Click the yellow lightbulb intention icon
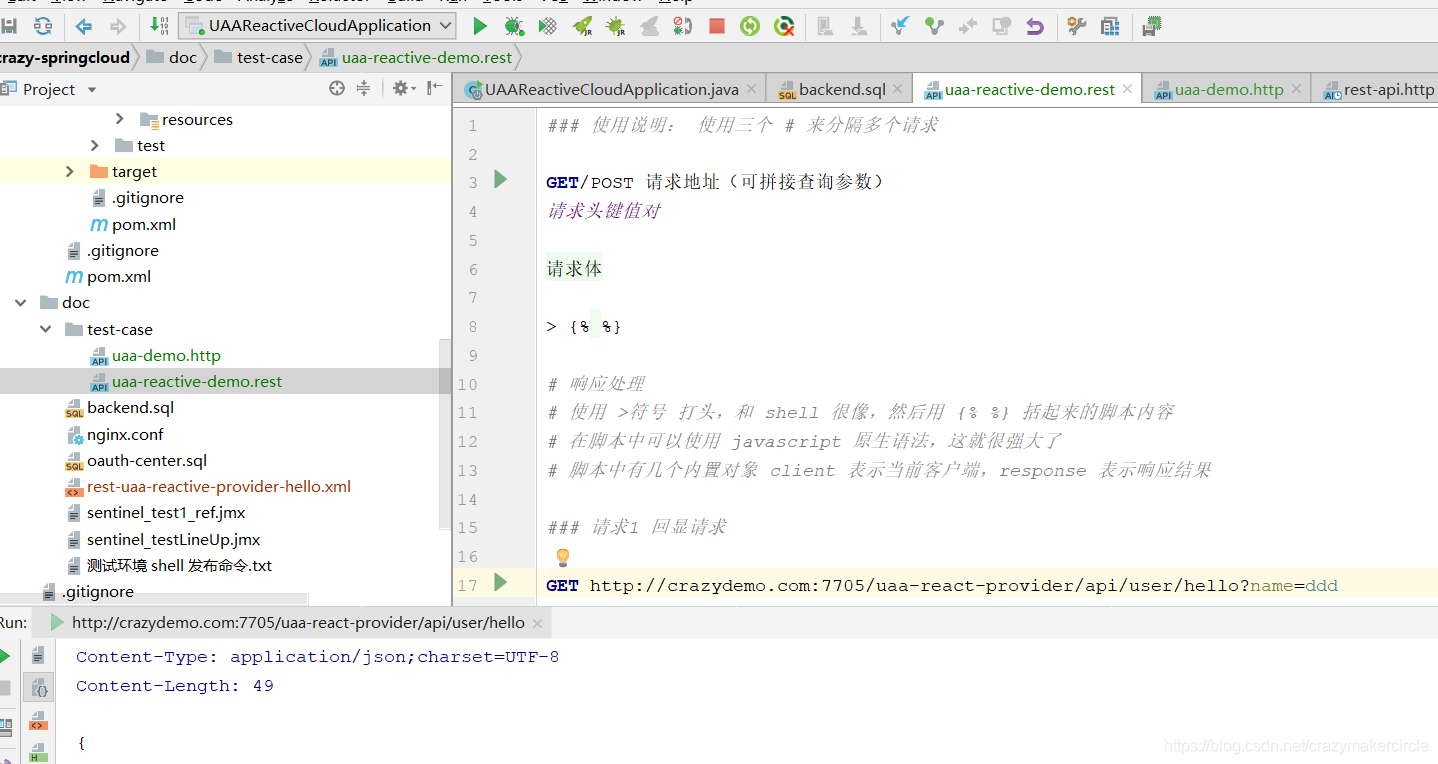Image resolution: width=1438 pixels, height=764 pixels. click(x=562, y=556)
